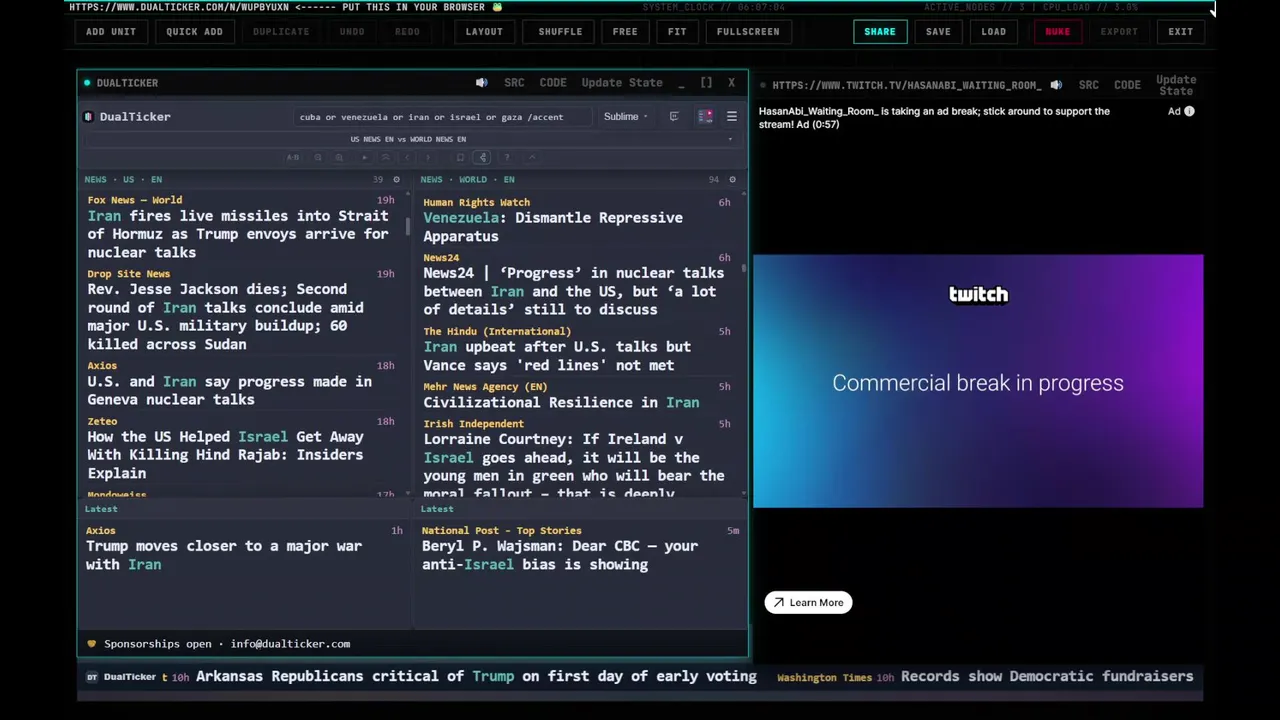The height and width of the screenshot is (720, 1280).
Task: Open headline 'Iran fires live missiles into Strait'
Action: pyautogui.click(x=238, y=234)
